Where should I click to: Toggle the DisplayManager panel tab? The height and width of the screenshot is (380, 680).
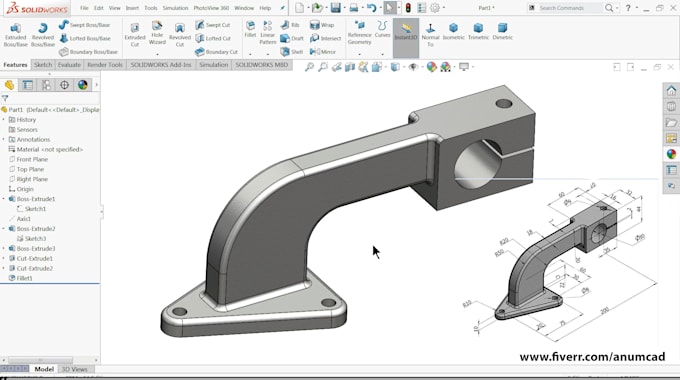point(82,85)
